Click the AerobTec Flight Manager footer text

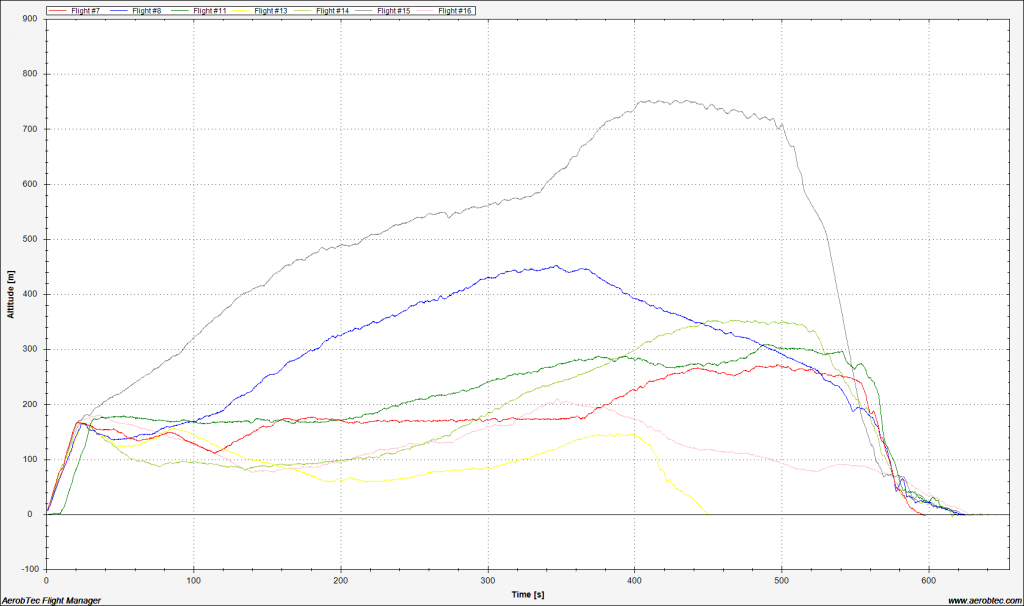click(51, 600)
